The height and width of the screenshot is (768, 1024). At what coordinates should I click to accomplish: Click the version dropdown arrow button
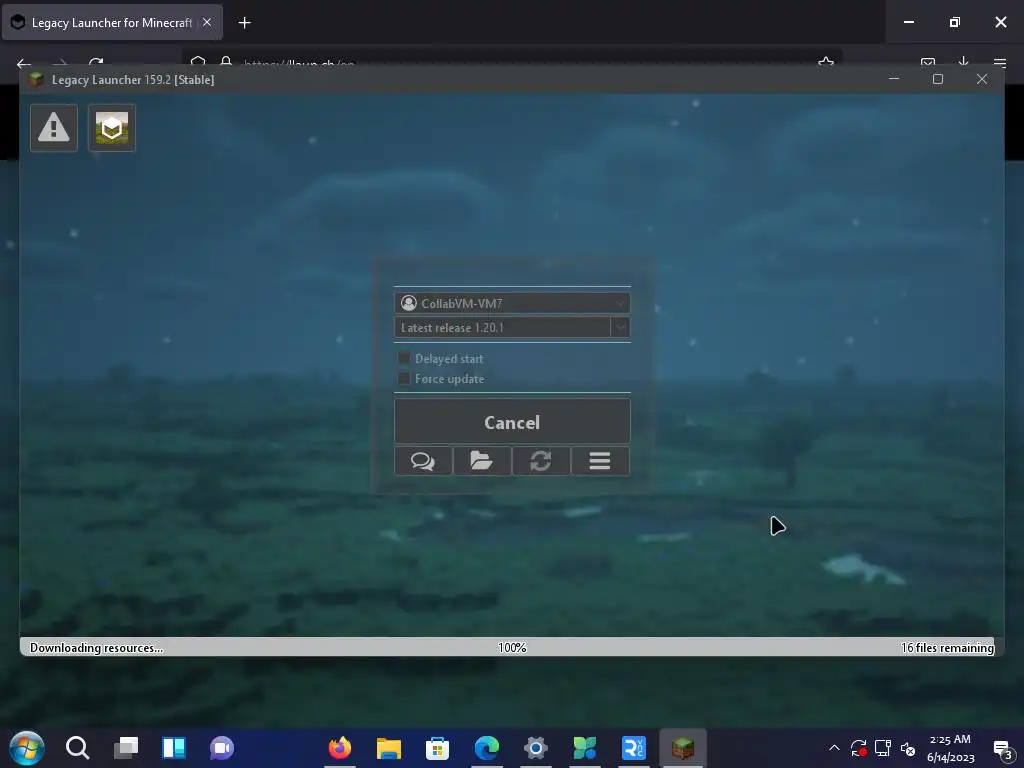(x=620, y=327)
